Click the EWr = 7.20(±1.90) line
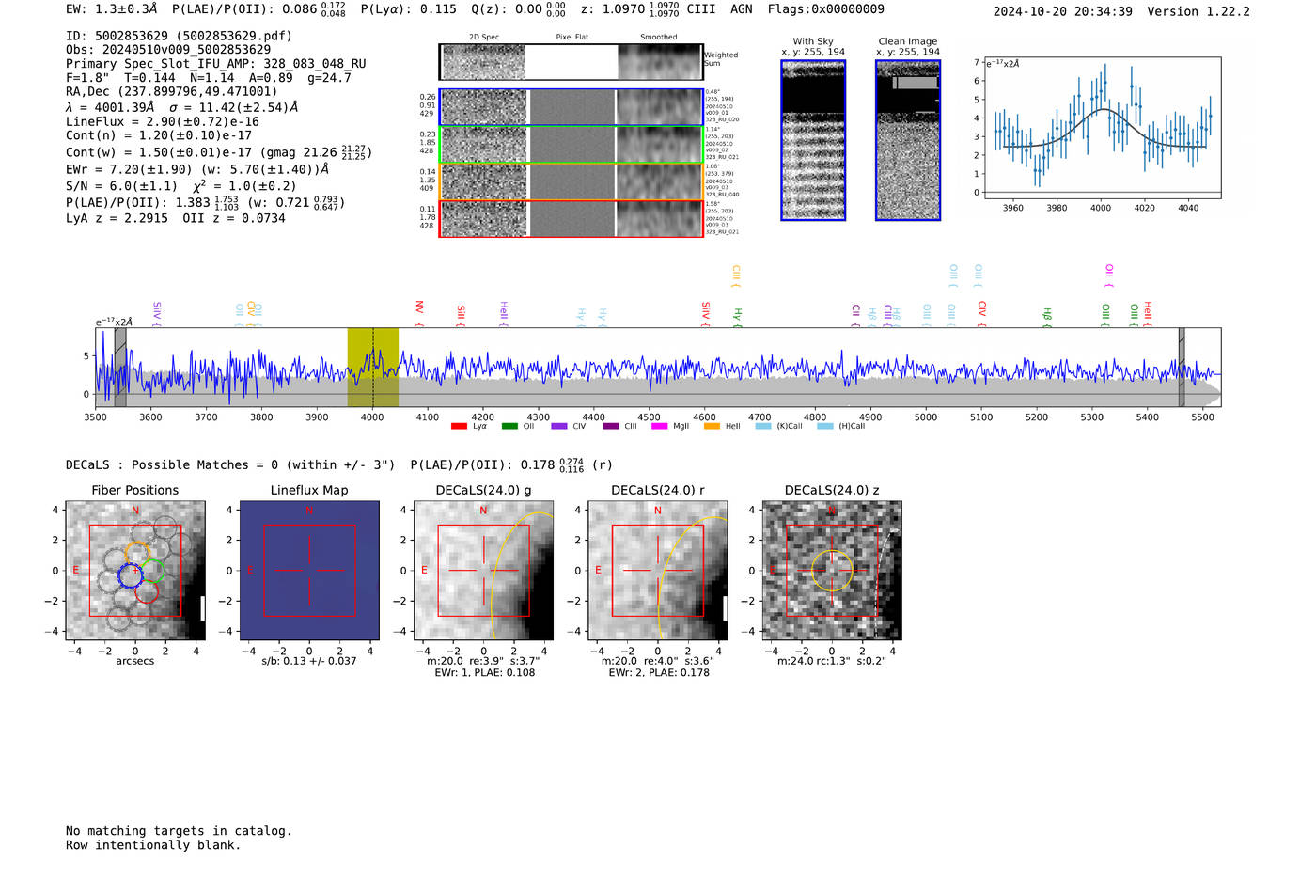1316x896 pixels. (197, 169)
